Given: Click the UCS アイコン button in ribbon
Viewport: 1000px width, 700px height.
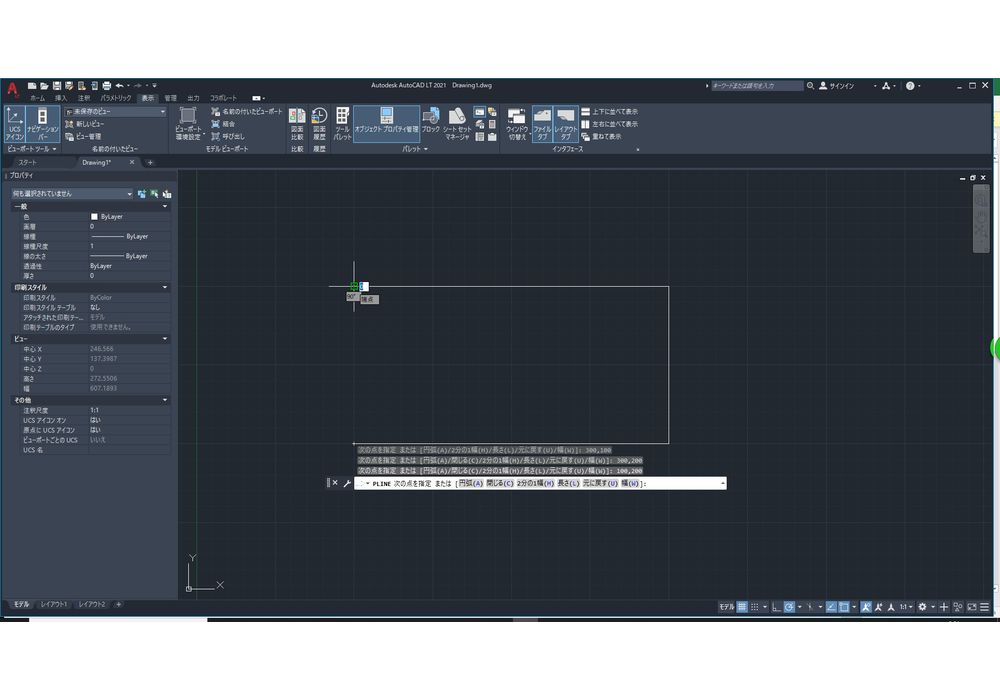Looking at the screenshot, I should pos(14,124).
